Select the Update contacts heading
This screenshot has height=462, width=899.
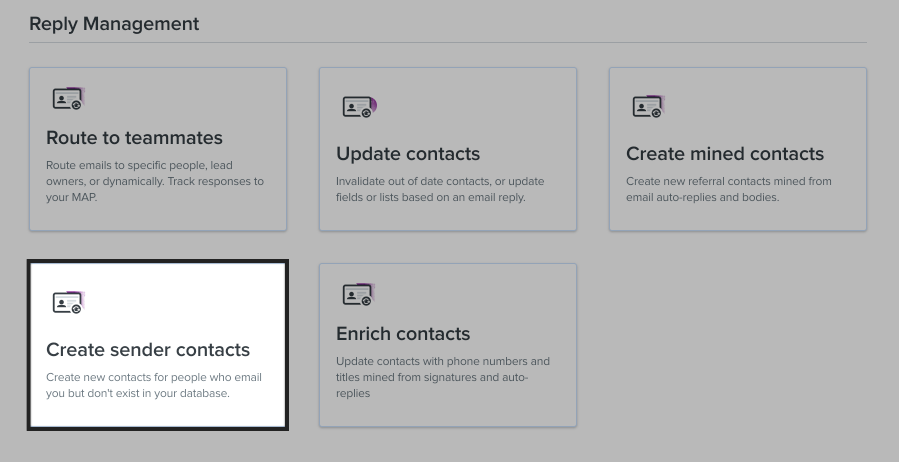[408, 154]
